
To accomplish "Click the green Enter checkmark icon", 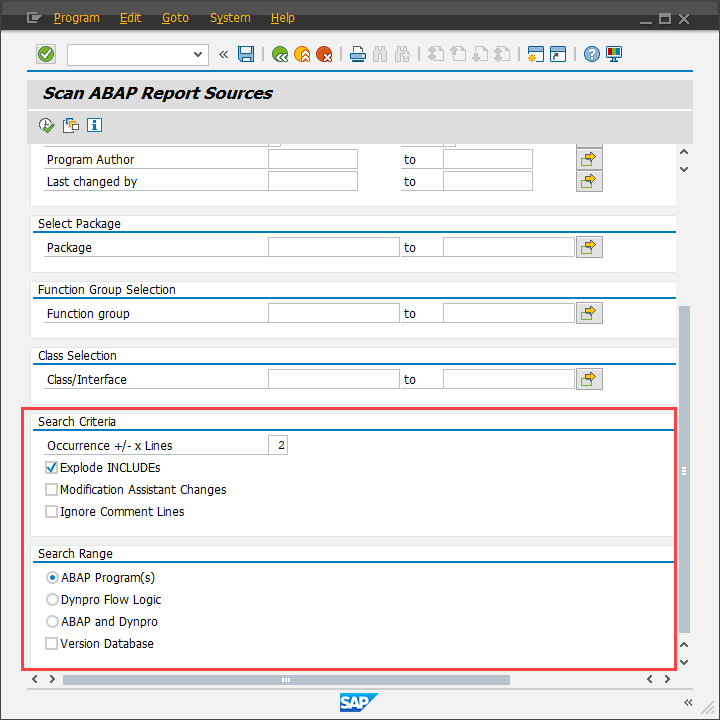I will click(x=46, y=55).
